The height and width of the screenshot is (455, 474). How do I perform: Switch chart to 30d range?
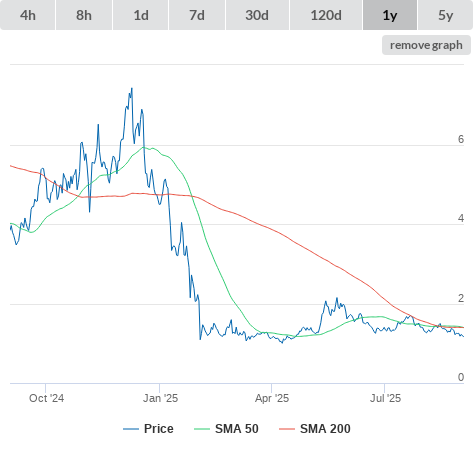(257, 15)
